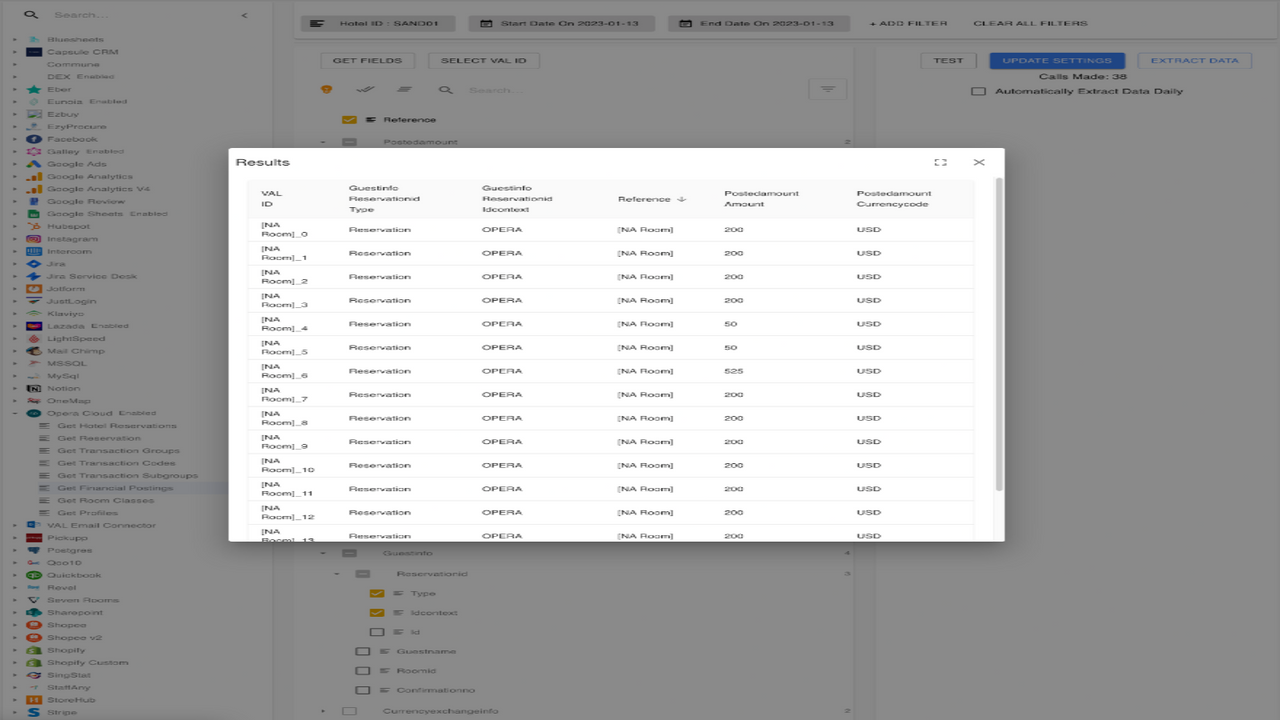Viewport: 1280px width, 720px height.
Task: Click the Lazada icon
Action: click(x=34, y=326)
